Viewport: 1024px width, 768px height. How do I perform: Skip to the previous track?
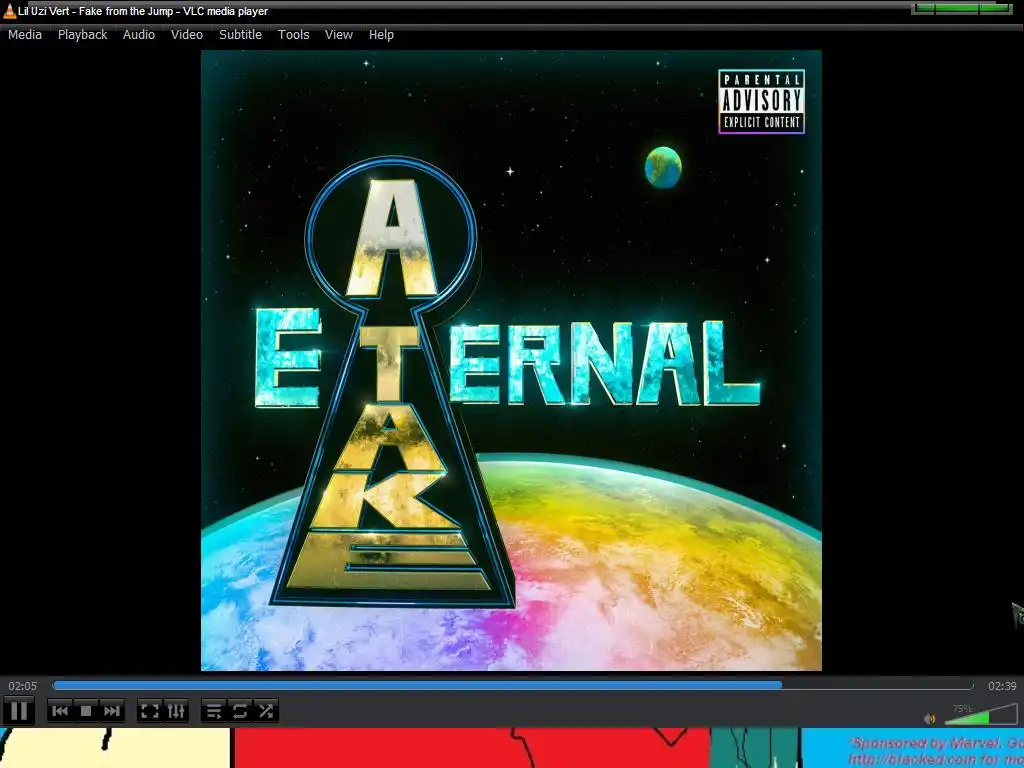coord(60,711)
